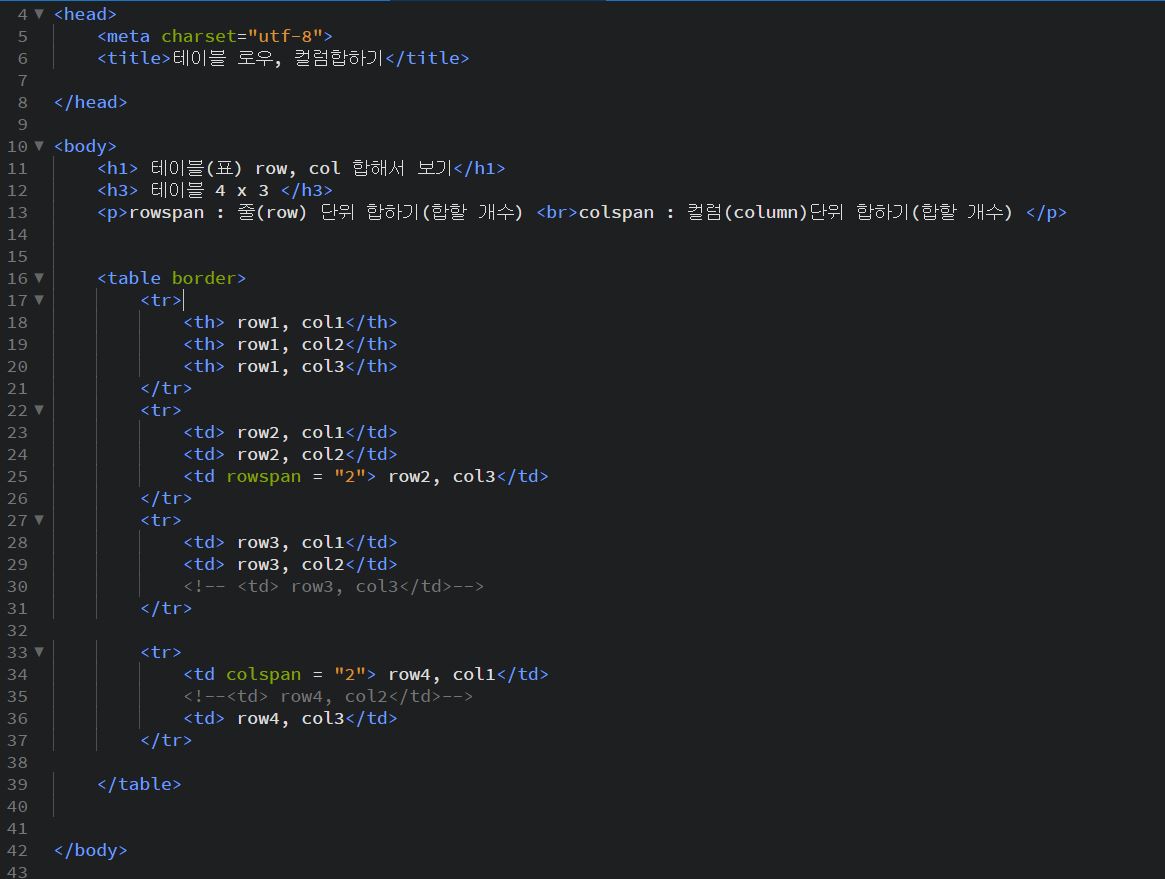The width and height of the screenshot is (1165, 879).
Task: Click the </tr> tag on line 37
Action: tap(166, 741)
